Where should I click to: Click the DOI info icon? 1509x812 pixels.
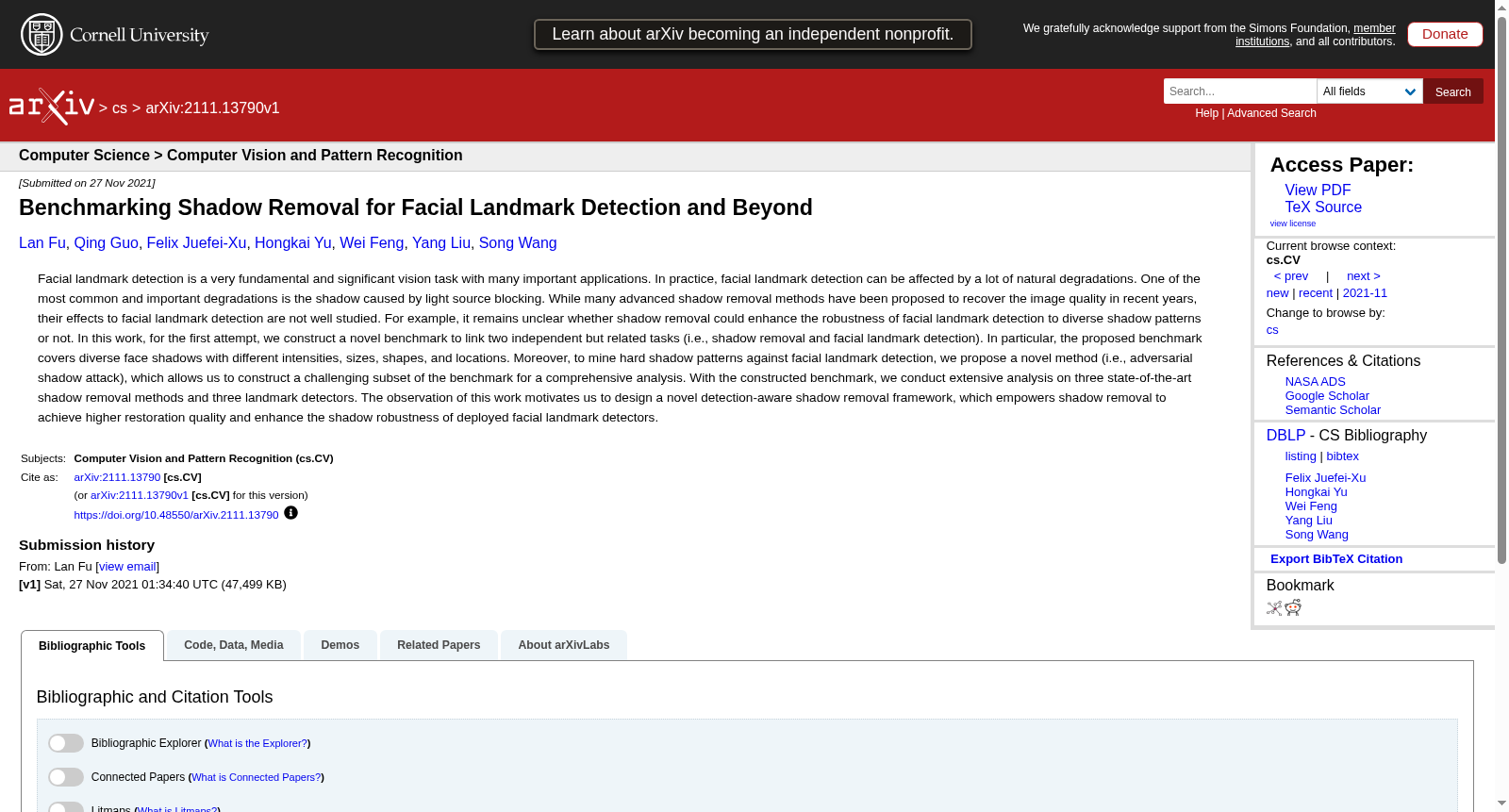[x=290, y=513]
